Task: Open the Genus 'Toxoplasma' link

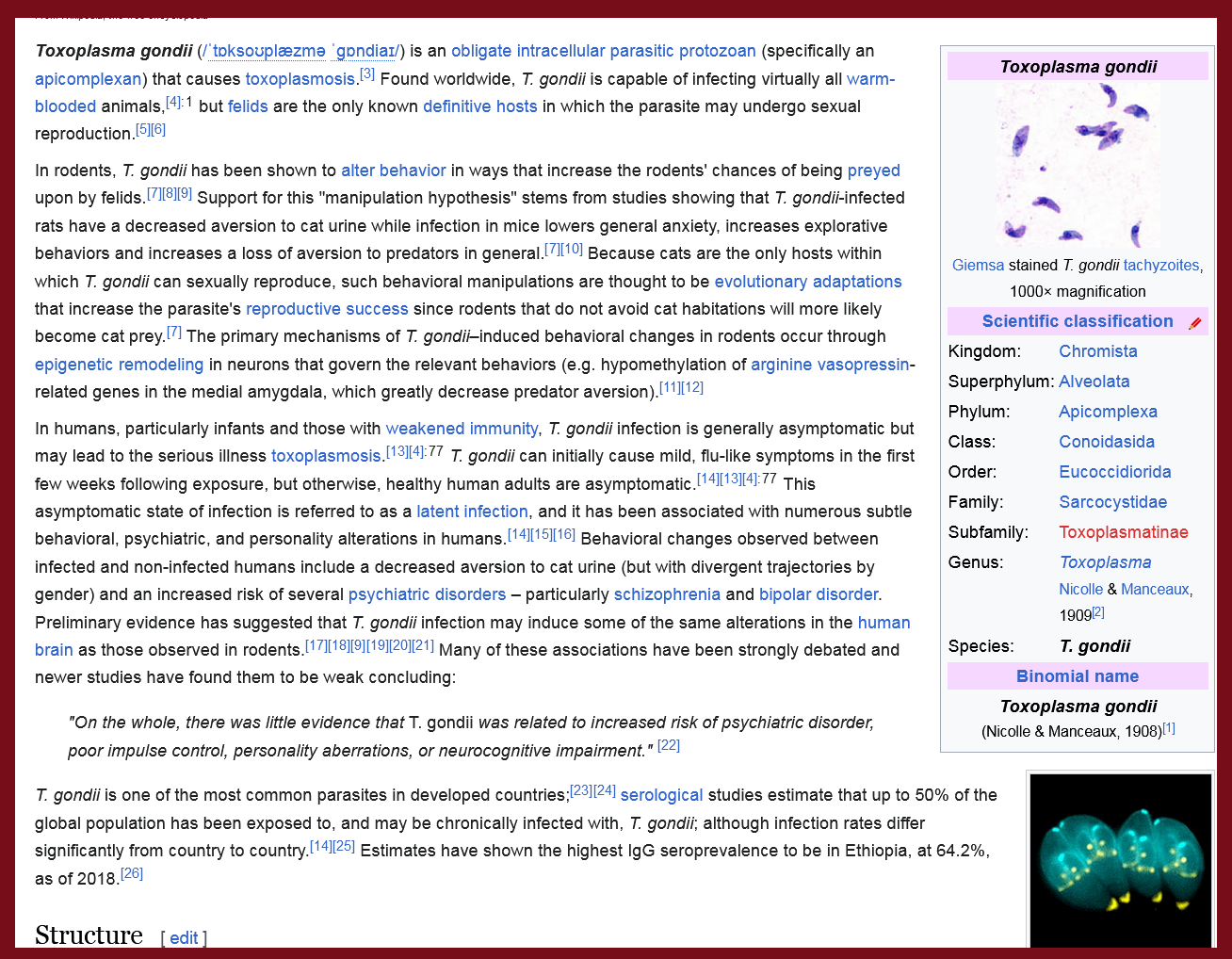Action: point(1105,562)
